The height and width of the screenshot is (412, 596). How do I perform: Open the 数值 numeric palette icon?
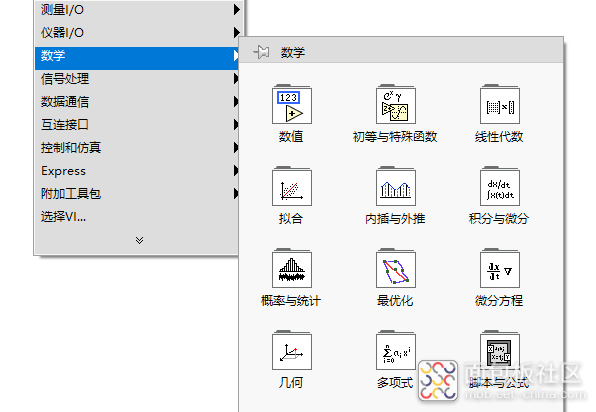[x=292, y=104]
